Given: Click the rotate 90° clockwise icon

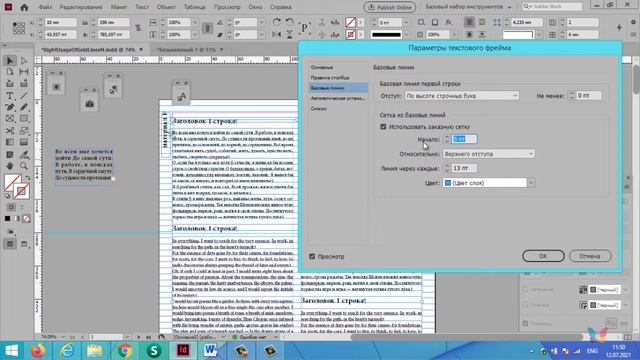Looking at the screenshot, I should pyautogui.click(x=276, y=22).
